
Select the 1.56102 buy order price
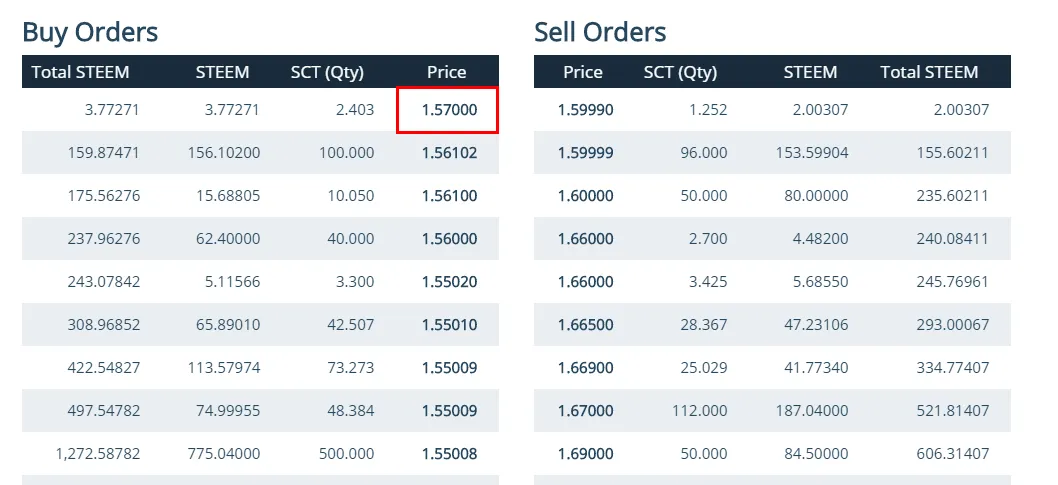coord(449,153)
